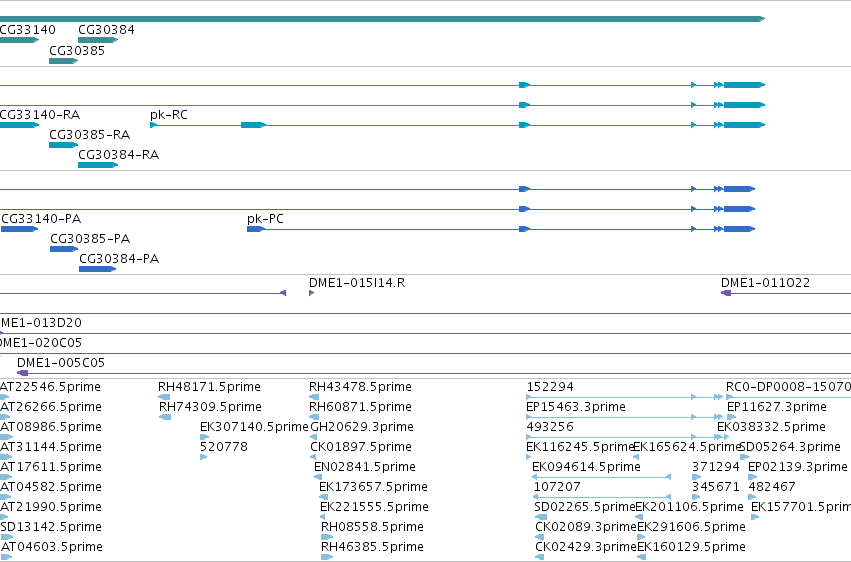
Task: Select the CK02089.3prime EST label
Action: pyautogui.click(x=586, y=527)
